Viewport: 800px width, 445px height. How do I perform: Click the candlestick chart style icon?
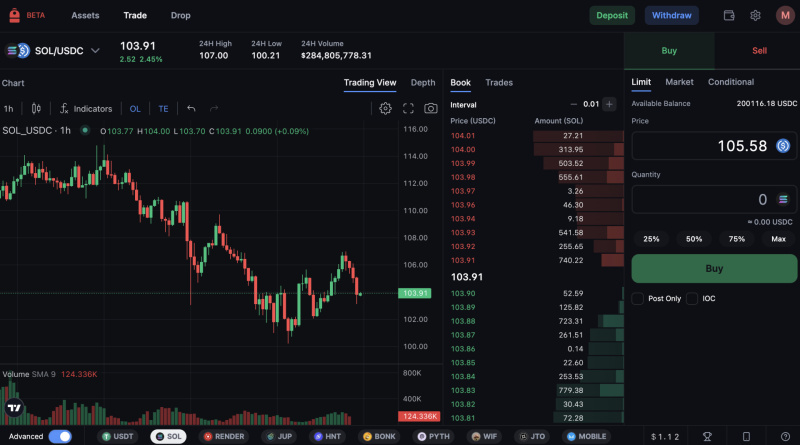click(x=36, y=108)
